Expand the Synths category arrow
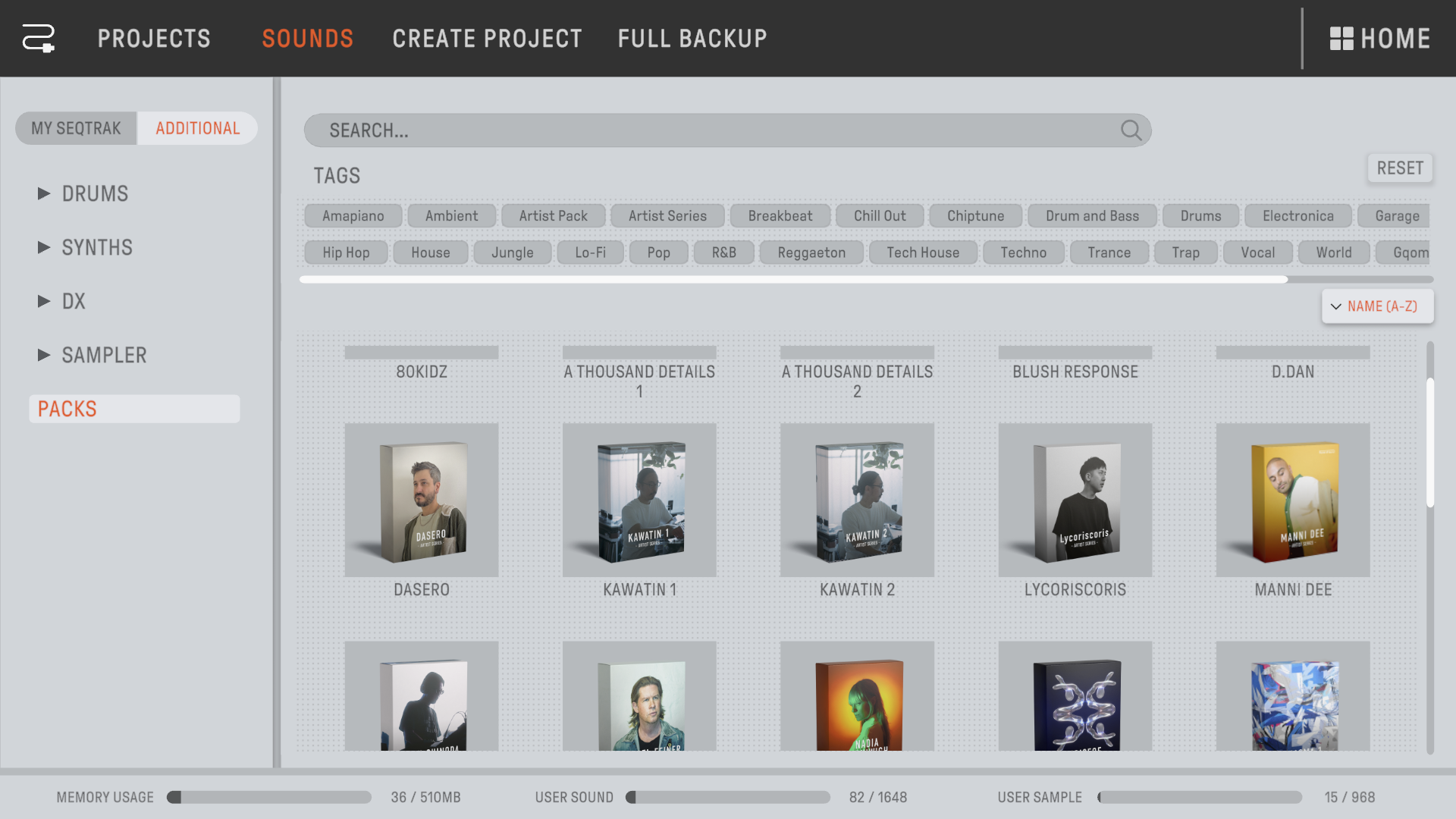 (x=44, y=247)
